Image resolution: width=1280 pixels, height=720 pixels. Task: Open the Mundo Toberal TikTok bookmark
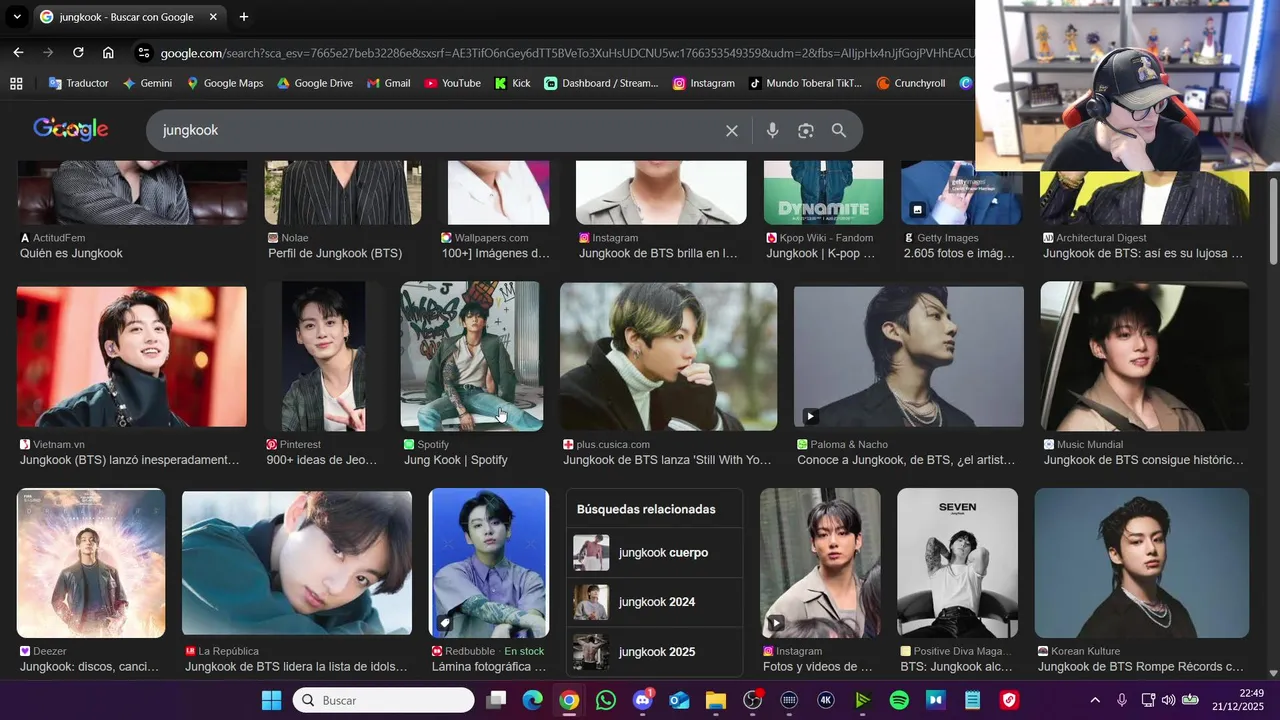[805, 83]
